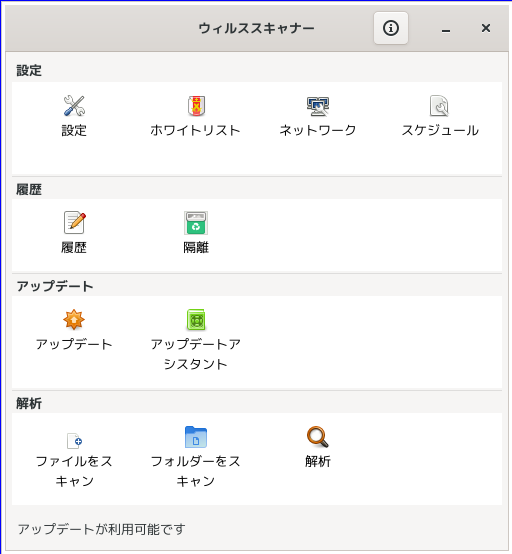
Task: Open the 隔離 green recycle box icon
Action: coord(196,223)
